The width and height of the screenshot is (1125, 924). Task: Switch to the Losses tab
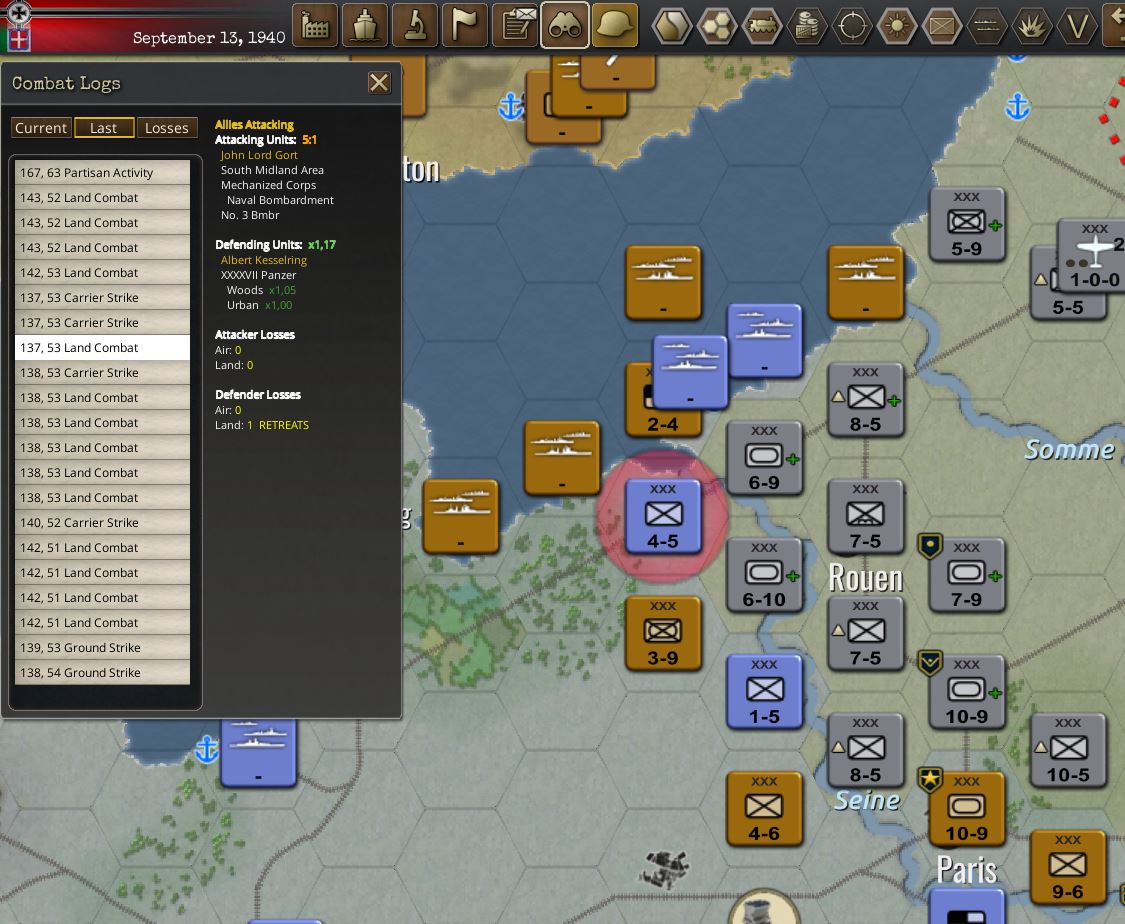point(166,128)
